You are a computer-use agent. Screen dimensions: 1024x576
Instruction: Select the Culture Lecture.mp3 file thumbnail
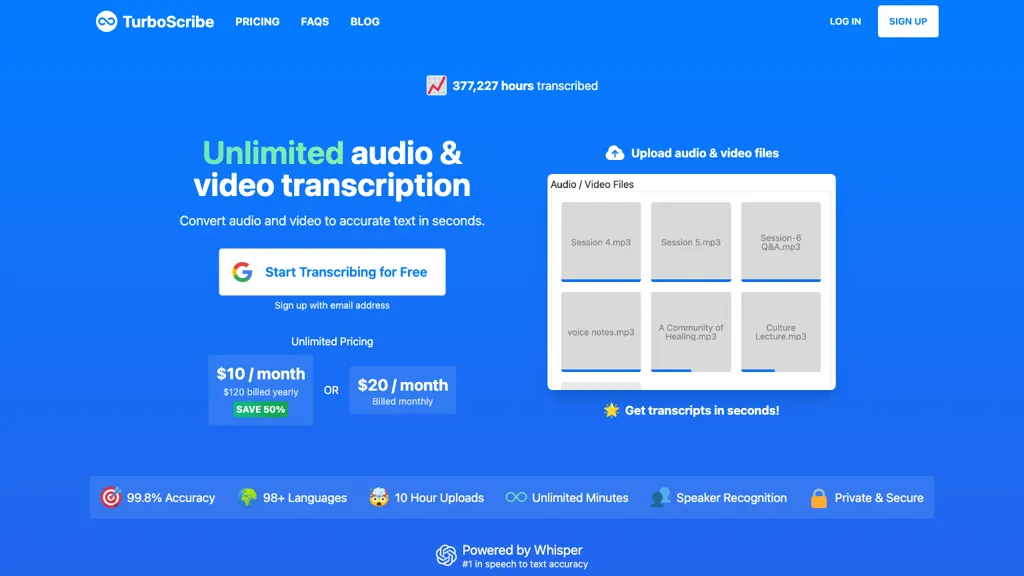tap(780, 331)
